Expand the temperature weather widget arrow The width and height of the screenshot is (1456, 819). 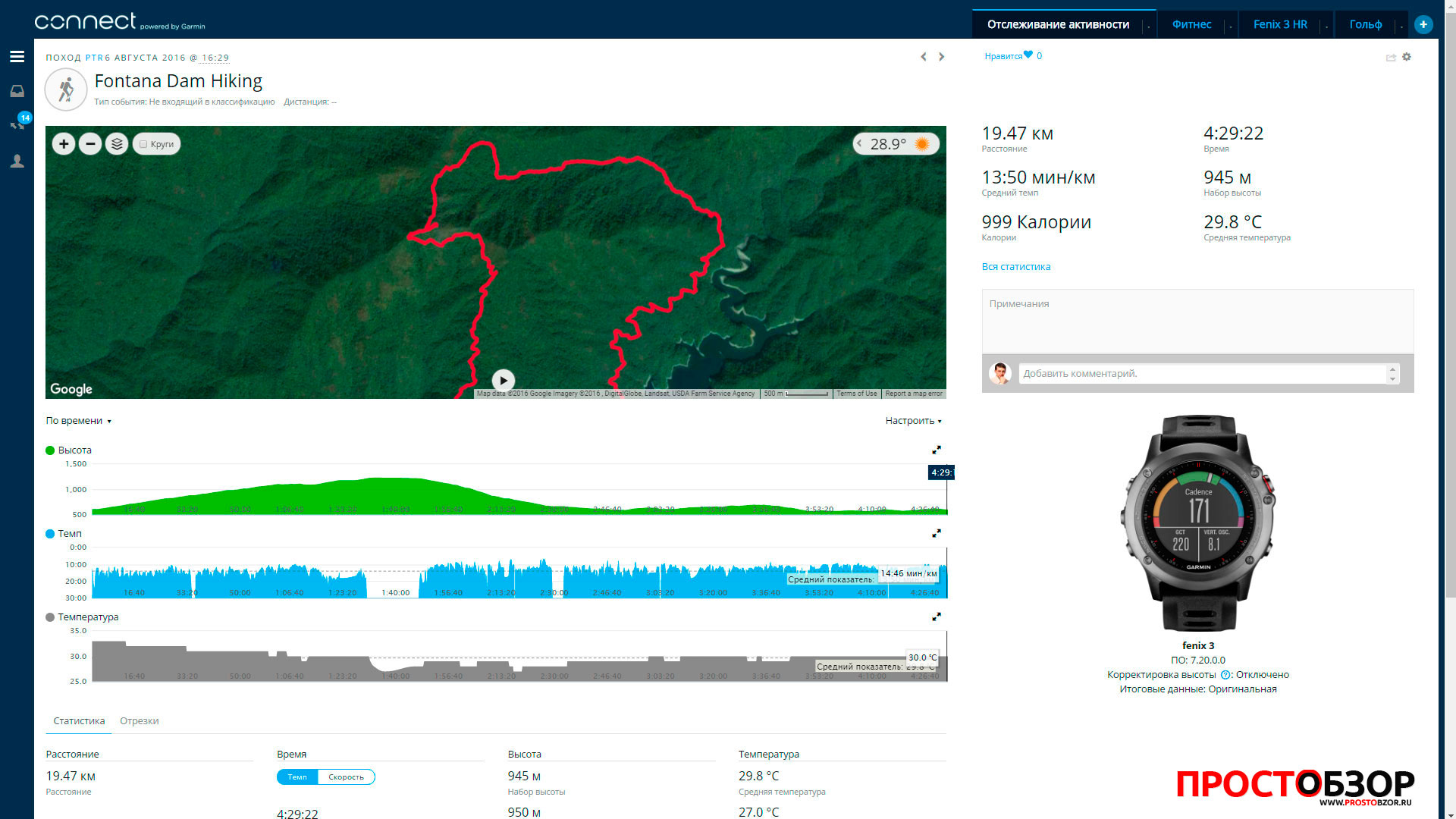(860, 143)
